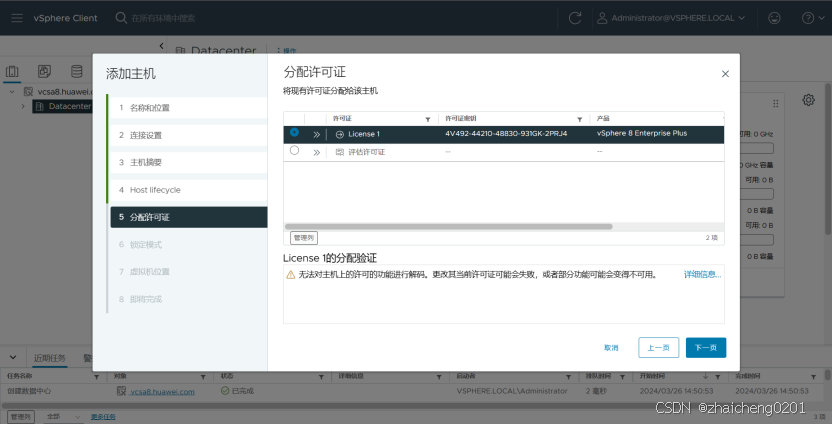
Task: Go to step 1 Name and location
Action: 189,108
